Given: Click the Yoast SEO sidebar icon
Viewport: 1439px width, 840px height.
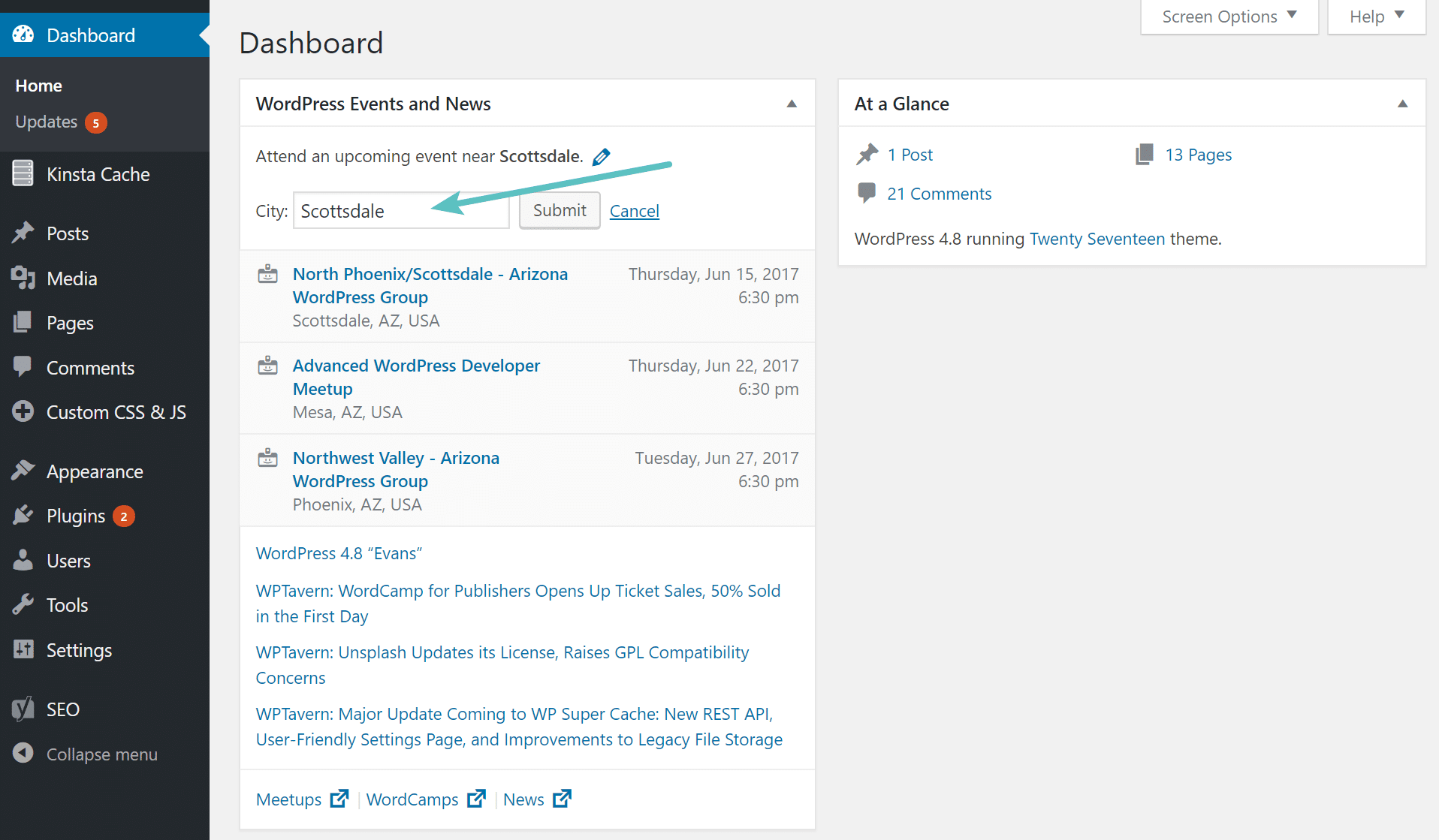Looking at the screenshot, I should click(x=23, y=709).
